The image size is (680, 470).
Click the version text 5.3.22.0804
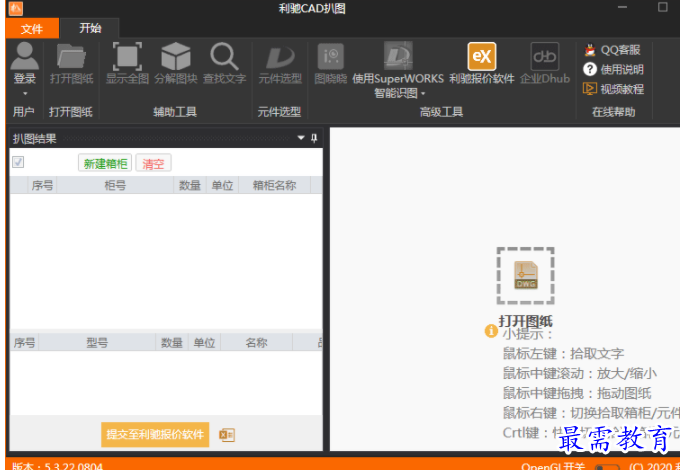point(74,467)
